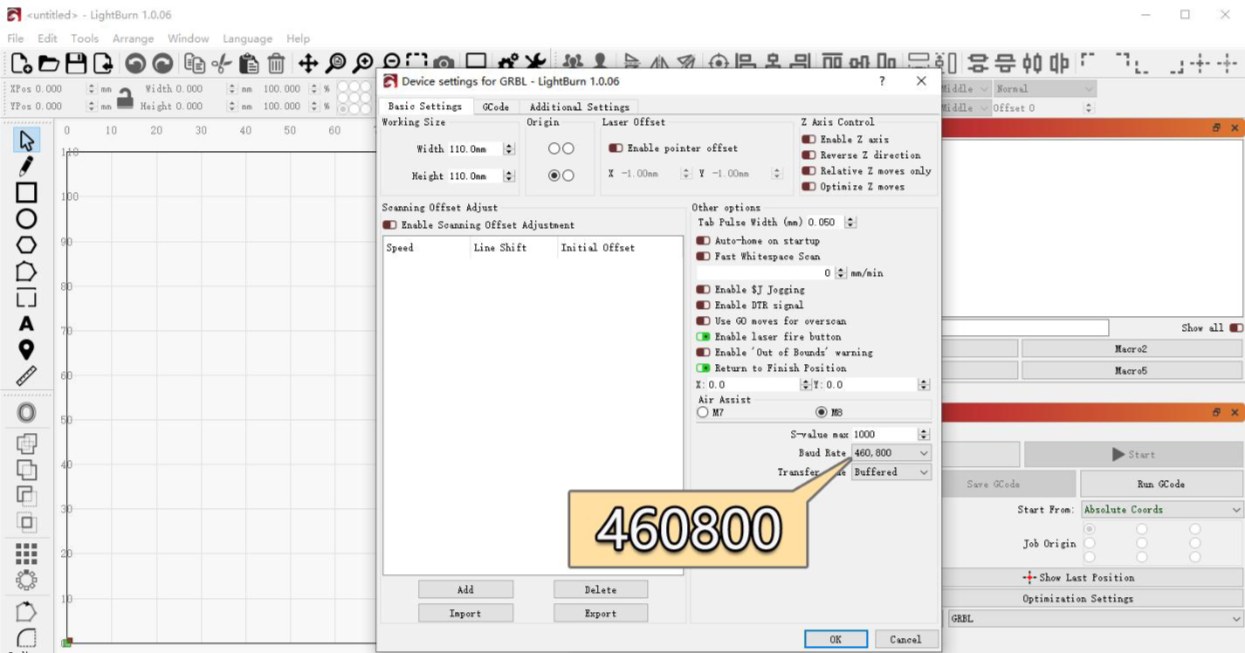Click the Grid Array tool icon
The width and height of the screenshot is (1245, 653).
point(26,554)
